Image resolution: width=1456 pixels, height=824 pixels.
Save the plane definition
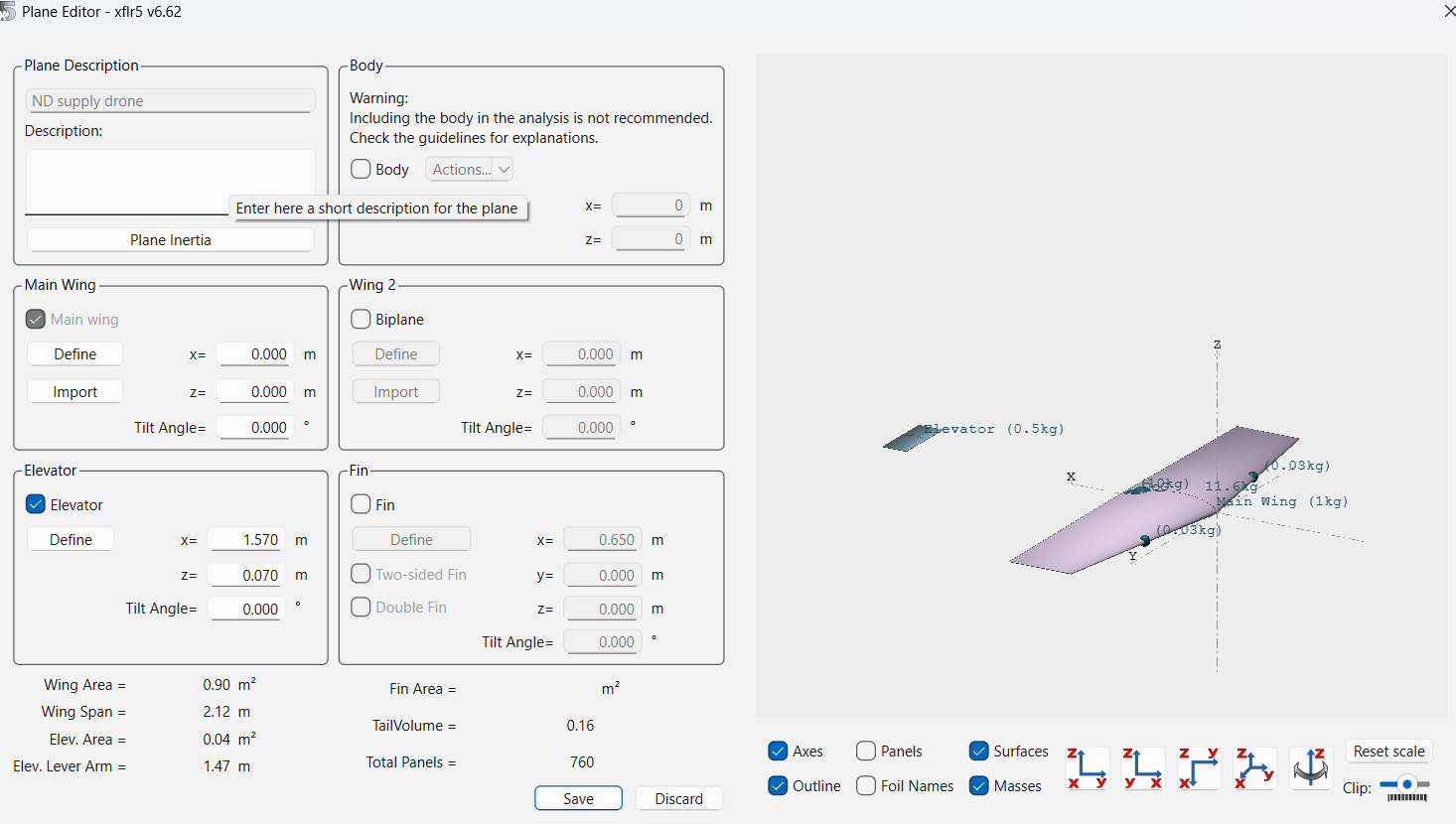pyautogui.click(x=578, y=799)
